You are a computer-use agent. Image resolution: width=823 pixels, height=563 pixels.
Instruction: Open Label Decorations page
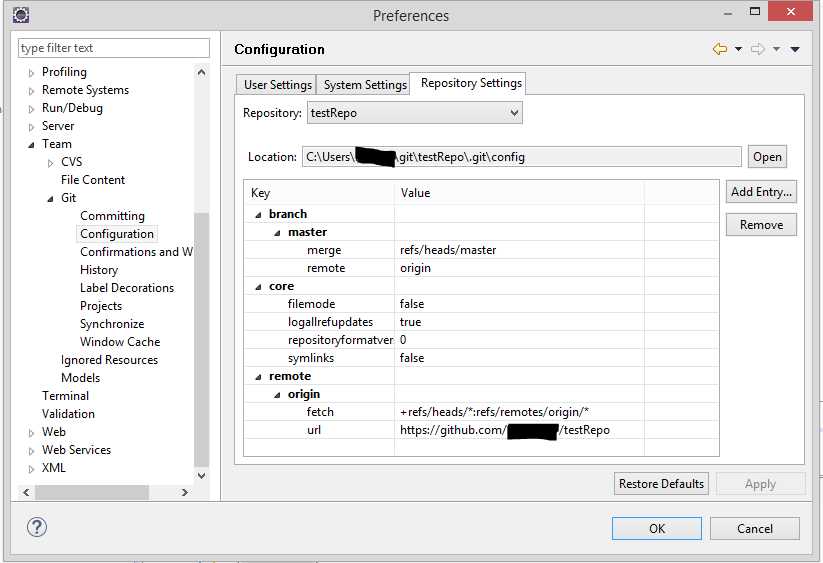(x=126, y=288)
